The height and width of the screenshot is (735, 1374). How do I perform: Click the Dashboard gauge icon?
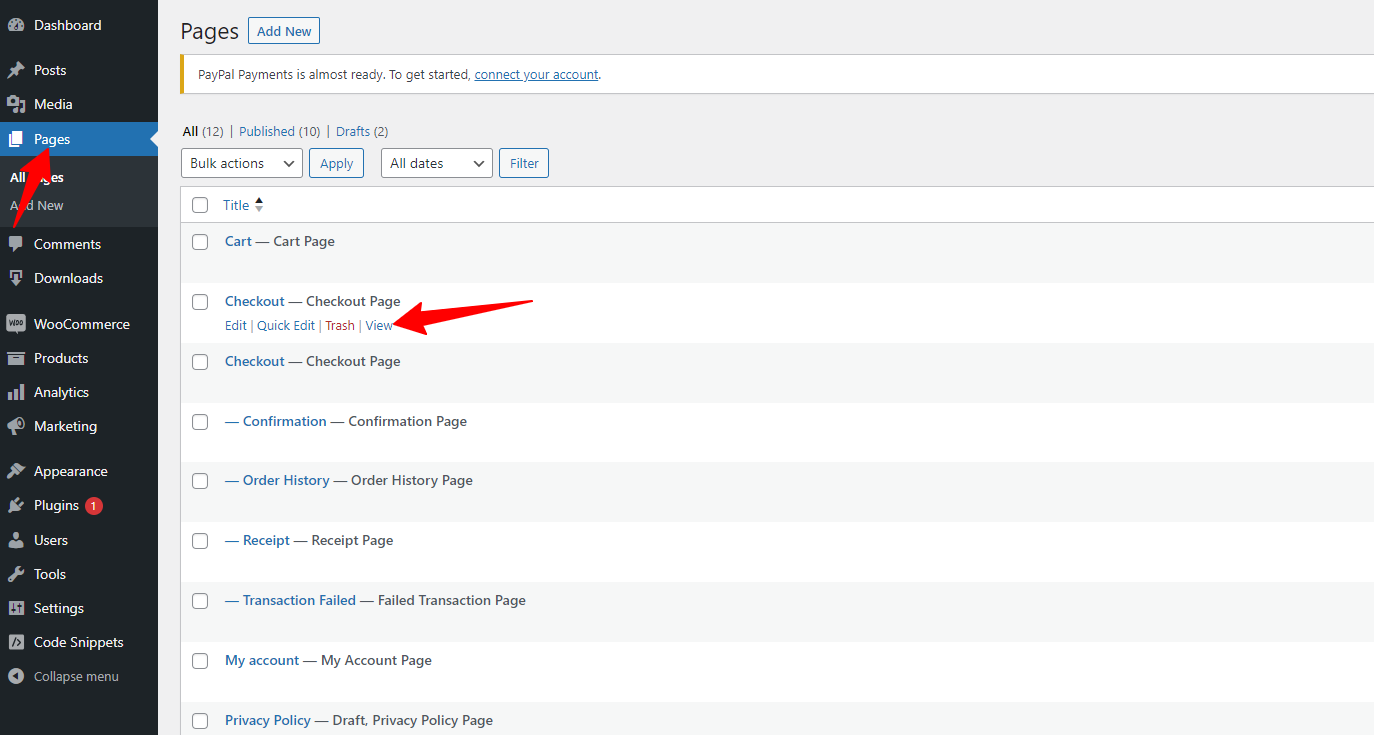point(16,25)
